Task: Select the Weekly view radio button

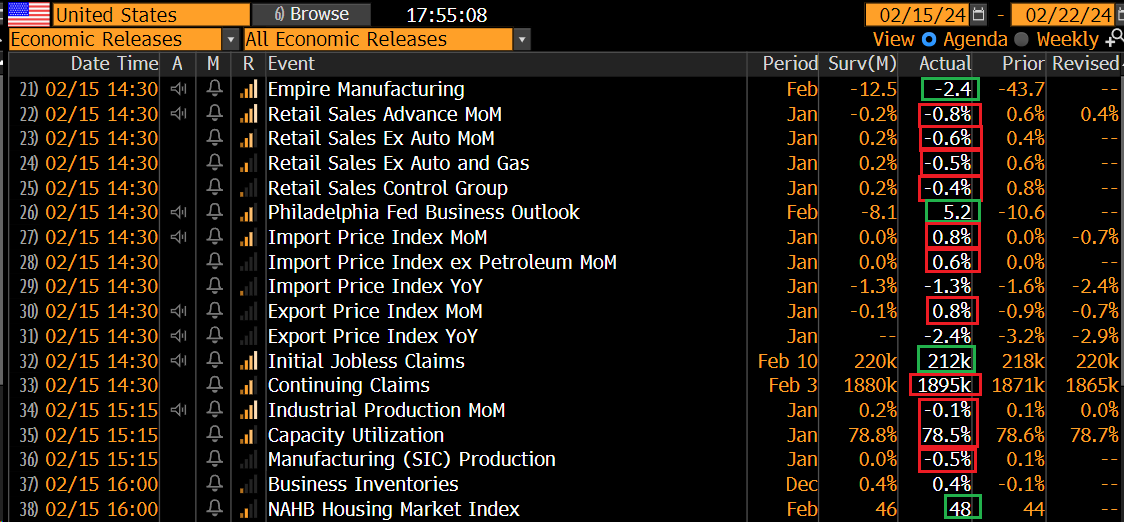Action: [x=1021, y=39]
